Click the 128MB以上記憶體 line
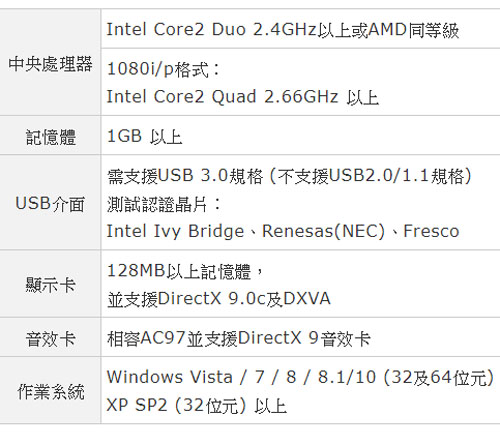500x445 pixels. pos(185,271)
